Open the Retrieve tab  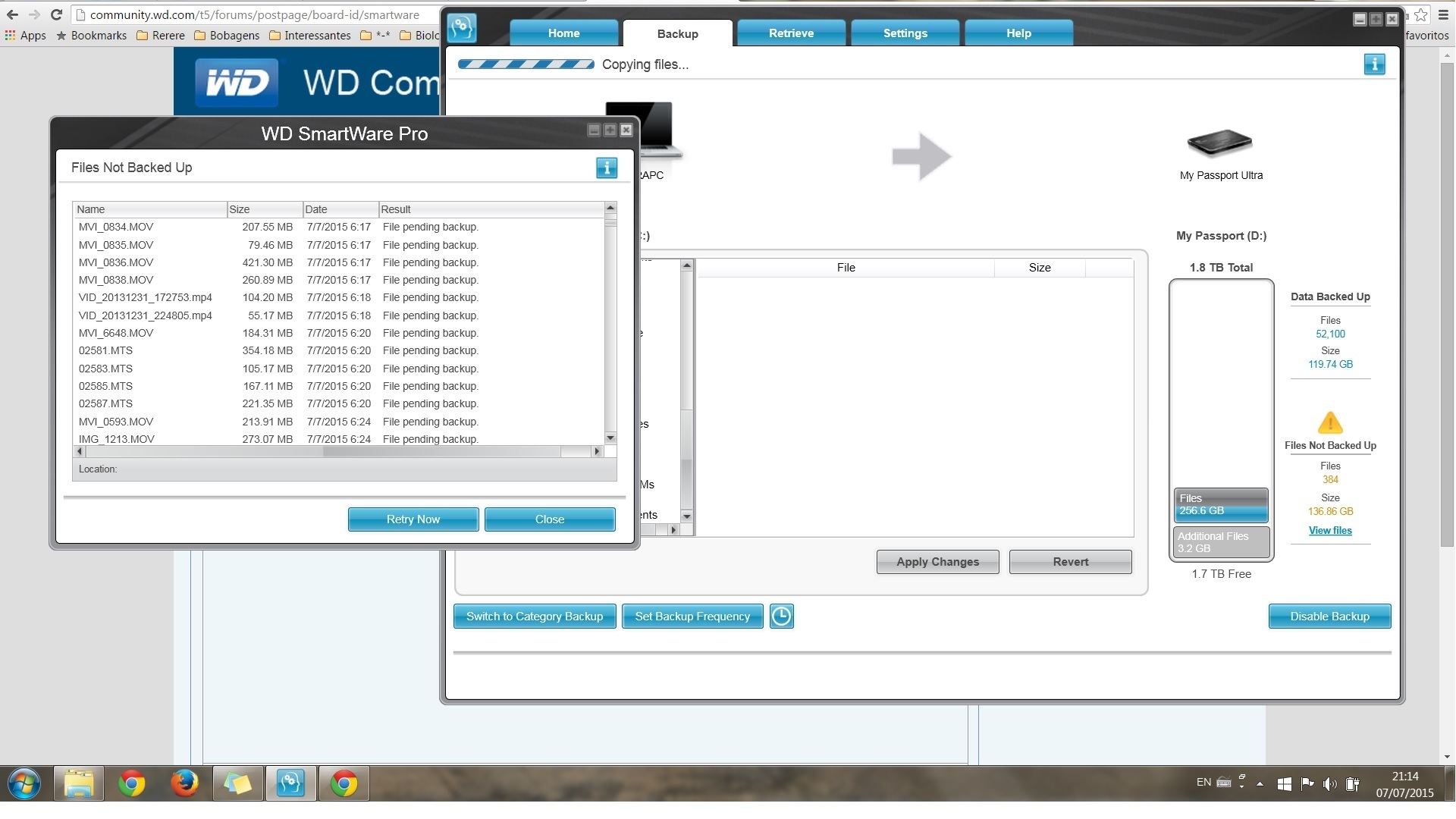pos(791,33)
